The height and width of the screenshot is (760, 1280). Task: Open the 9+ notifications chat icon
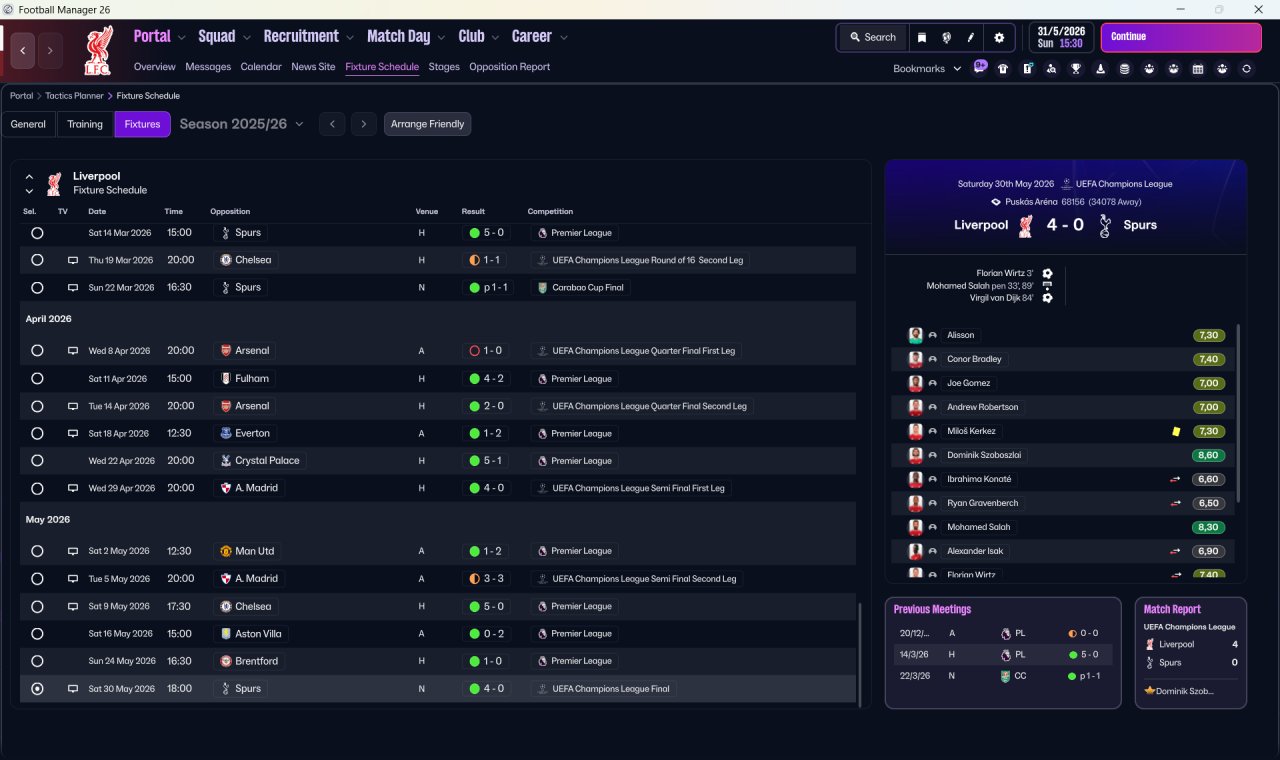pos(980,68)
